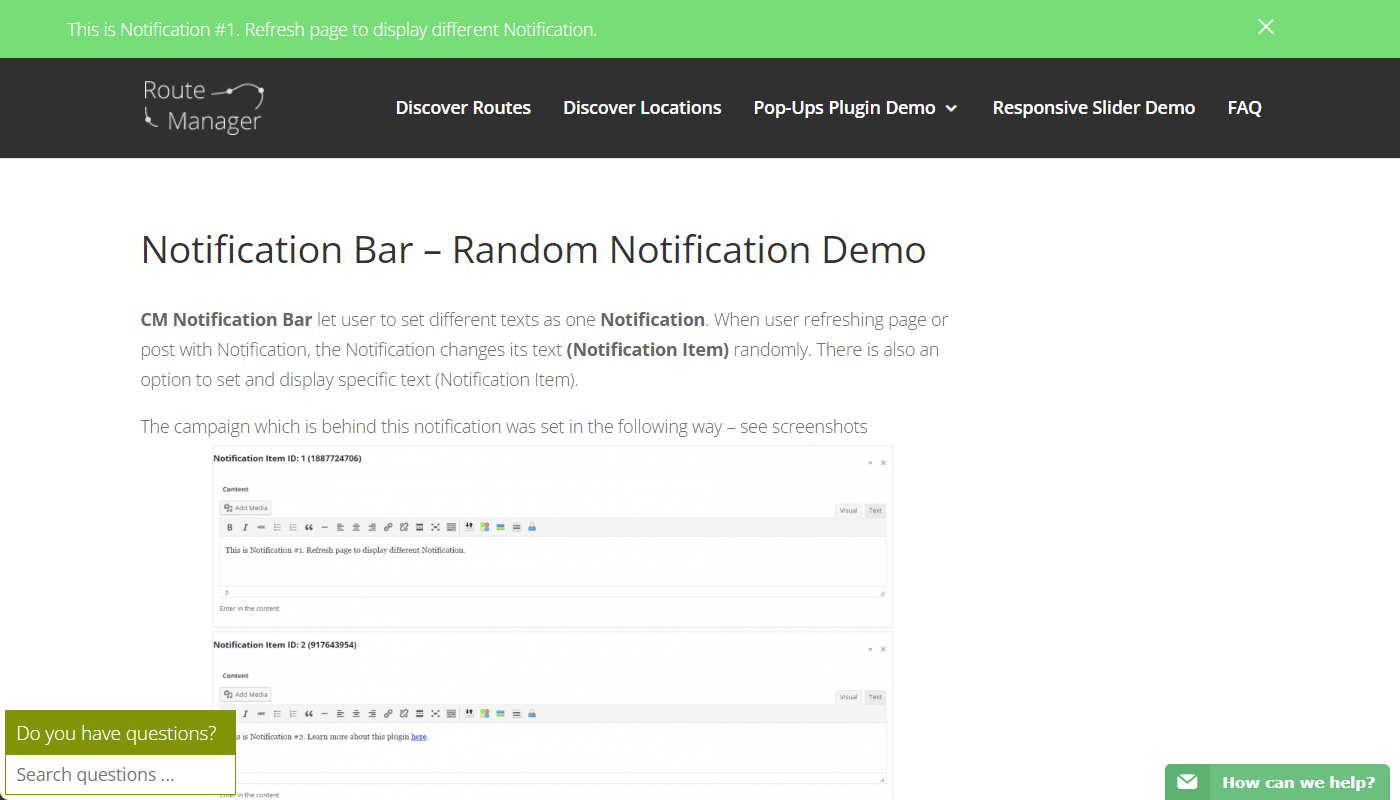Click 'The campaign which is behind this notification' sentence
The image size is (1400, 800).
(x=504, y=427)
